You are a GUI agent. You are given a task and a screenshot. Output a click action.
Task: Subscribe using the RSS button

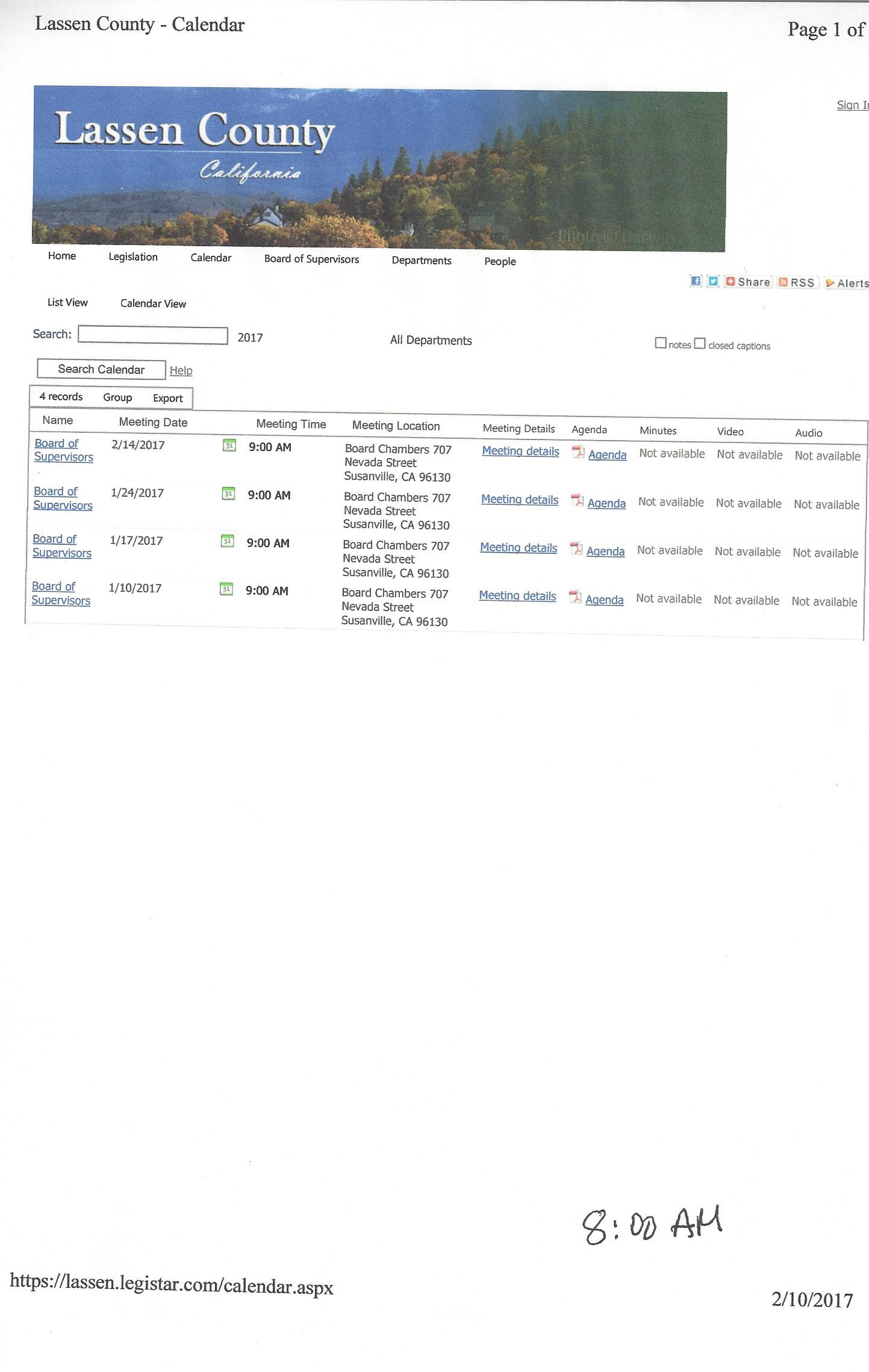[x=797, y=282]
